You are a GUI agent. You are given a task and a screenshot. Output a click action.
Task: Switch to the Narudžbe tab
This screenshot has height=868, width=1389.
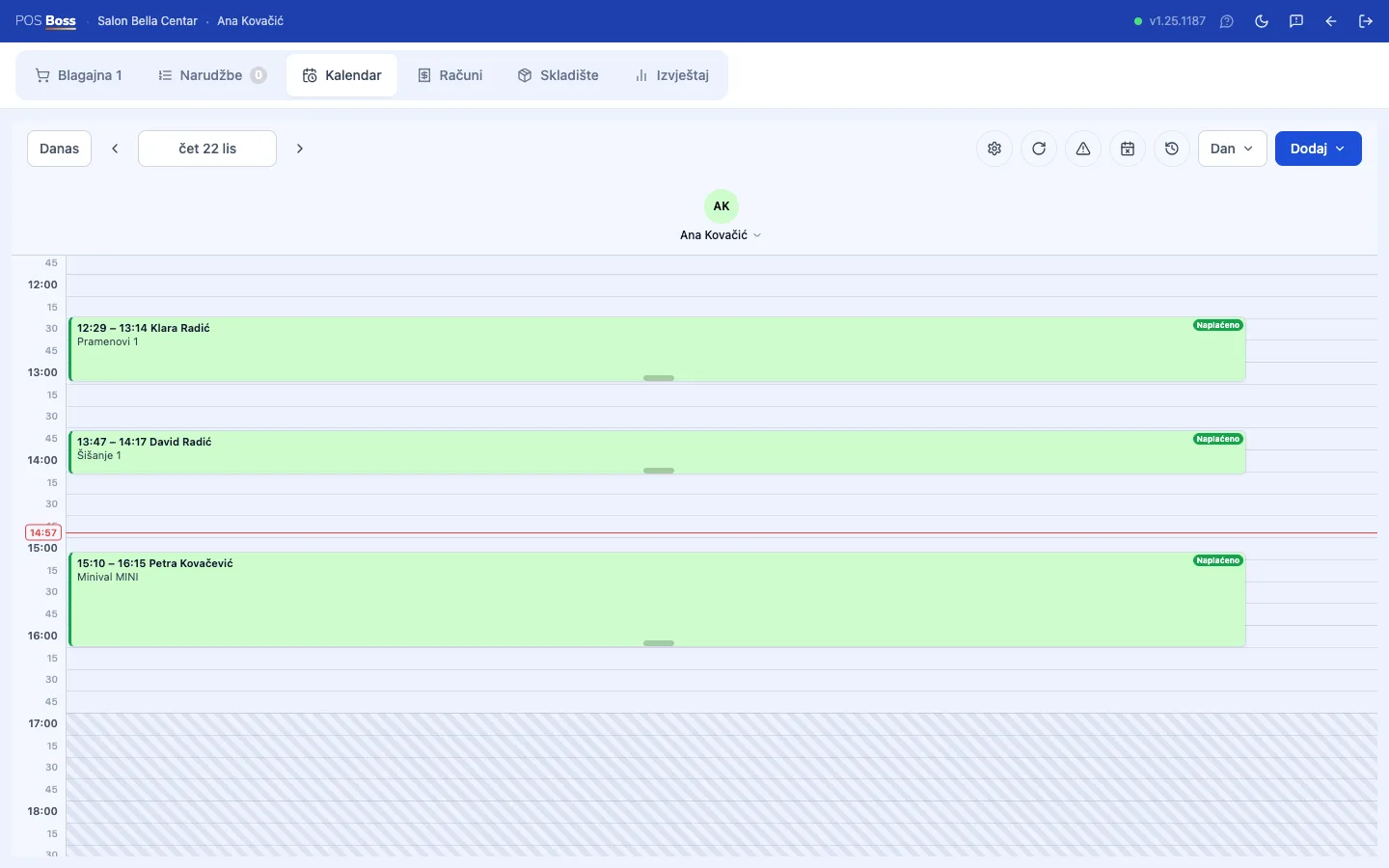[x=212, y=75]
